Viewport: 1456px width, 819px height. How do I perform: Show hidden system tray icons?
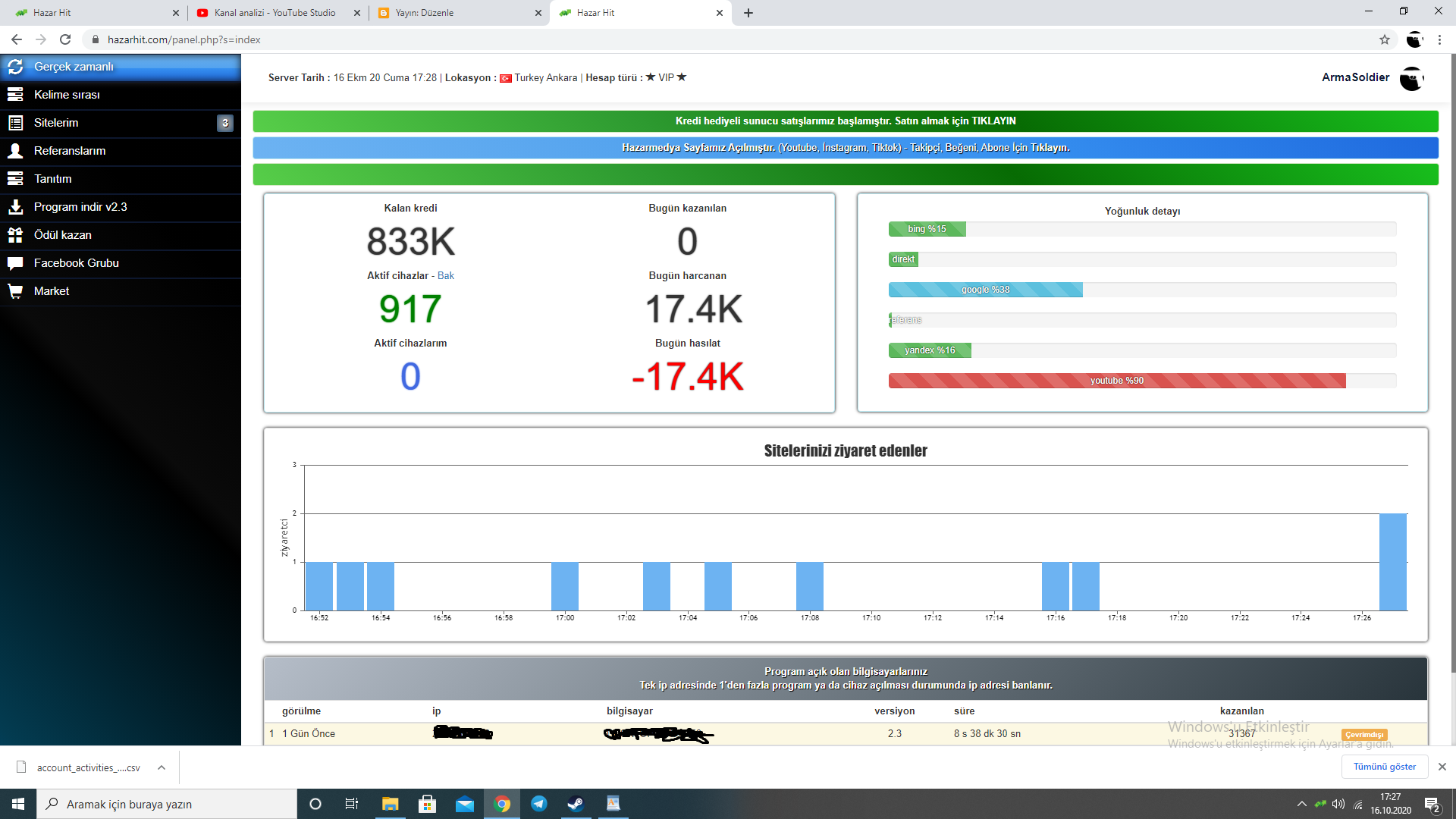click(x=1301, y=804)
